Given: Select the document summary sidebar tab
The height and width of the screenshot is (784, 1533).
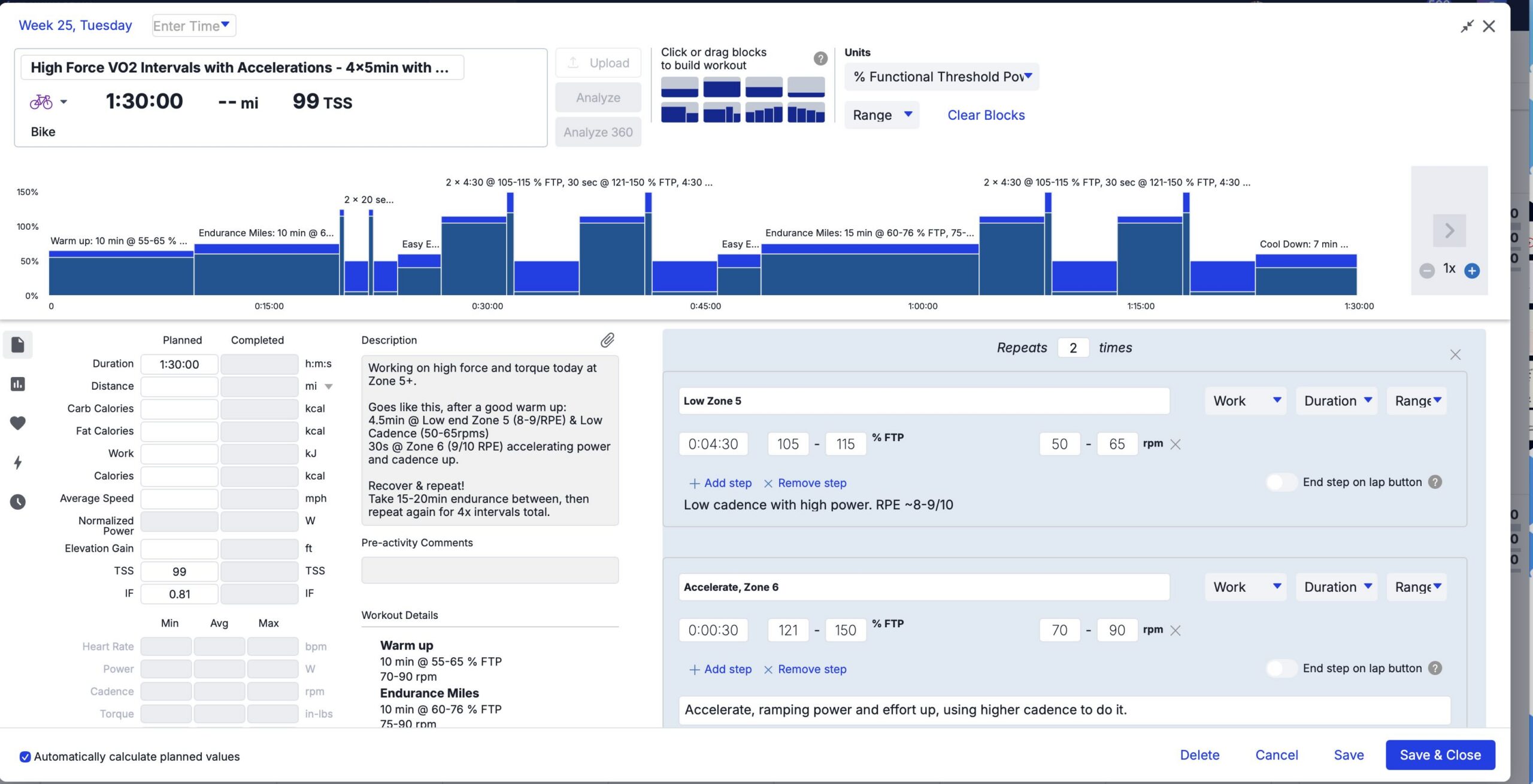Looking at the screenshot, I should point(18,345).
